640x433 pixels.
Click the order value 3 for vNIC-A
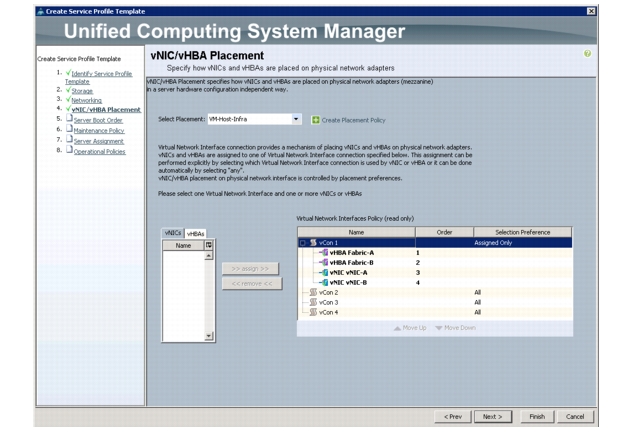[418, 273]
